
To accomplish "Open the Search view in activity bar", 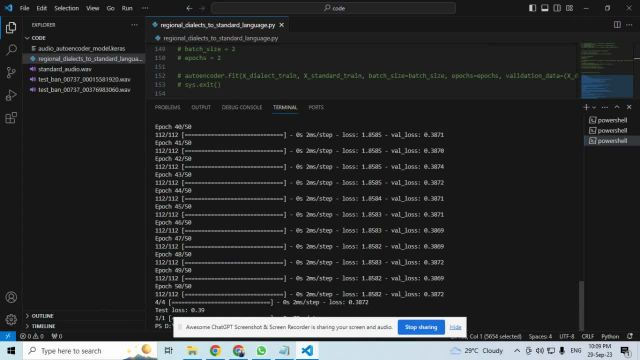I will [x=11, y=50].
